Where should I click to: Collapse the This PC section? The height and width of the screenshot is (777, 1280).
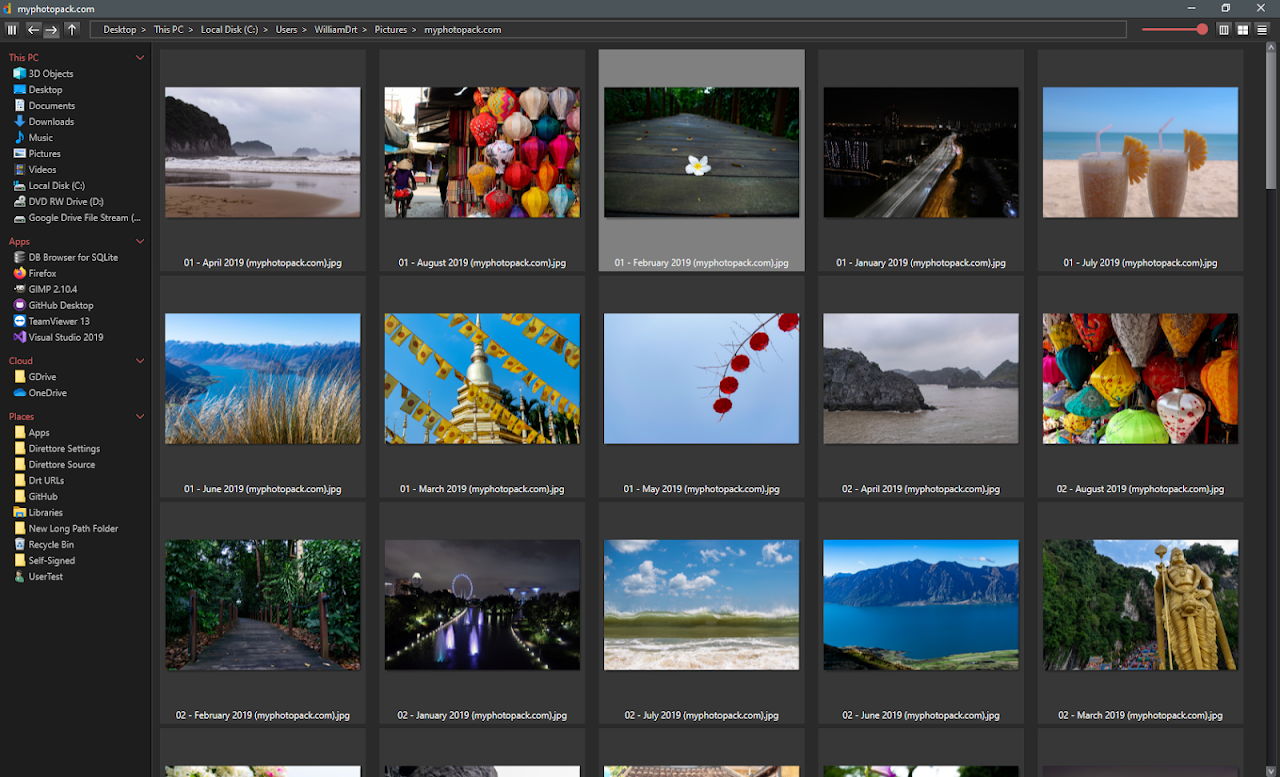pos(140,58)
